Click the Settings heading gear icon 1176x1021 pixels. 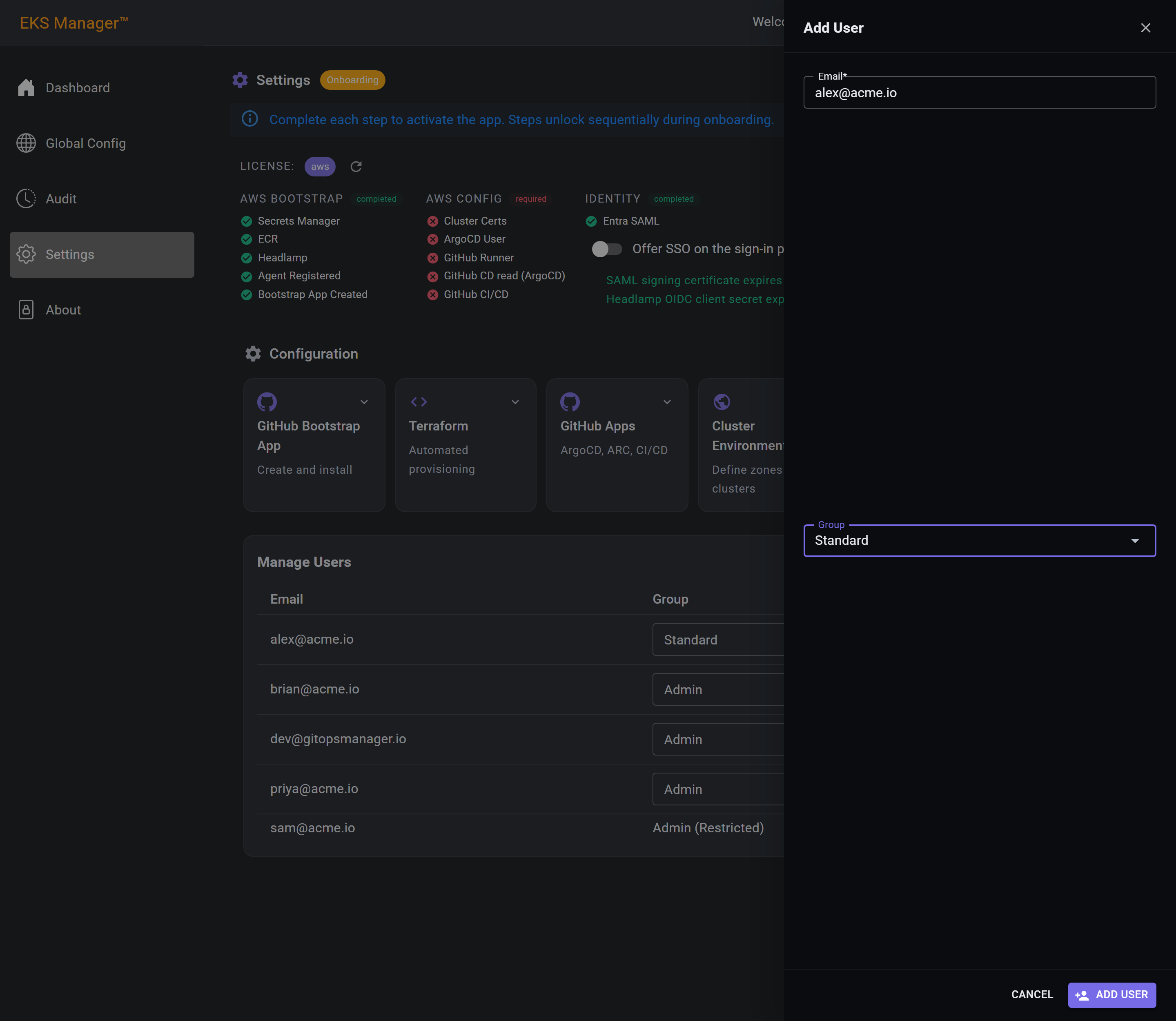click(241, 80)
